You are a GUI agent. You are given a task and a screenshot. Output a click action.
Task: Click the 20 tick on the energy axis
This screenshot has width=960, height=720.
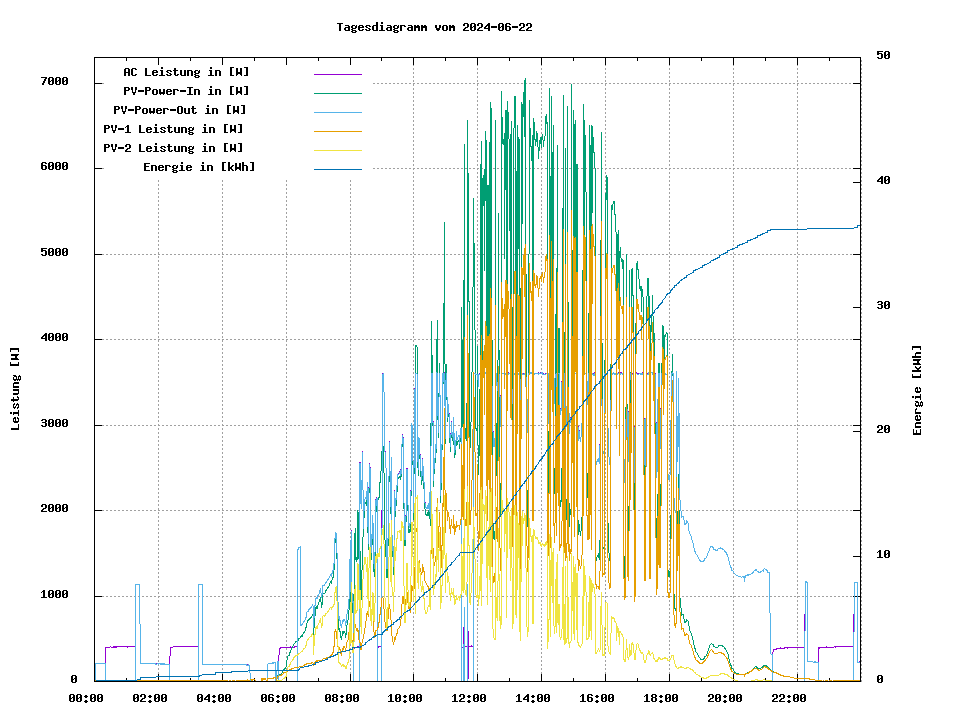tap(883, 430)
